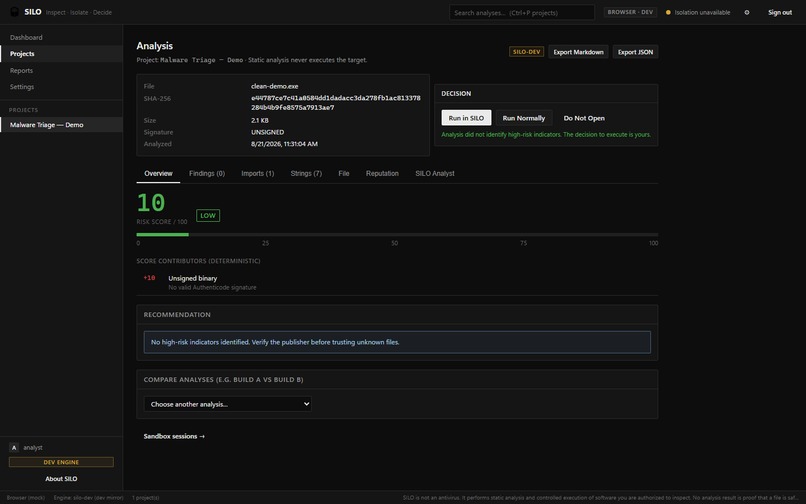Click the 2.1 KB size value

[260, 120]
